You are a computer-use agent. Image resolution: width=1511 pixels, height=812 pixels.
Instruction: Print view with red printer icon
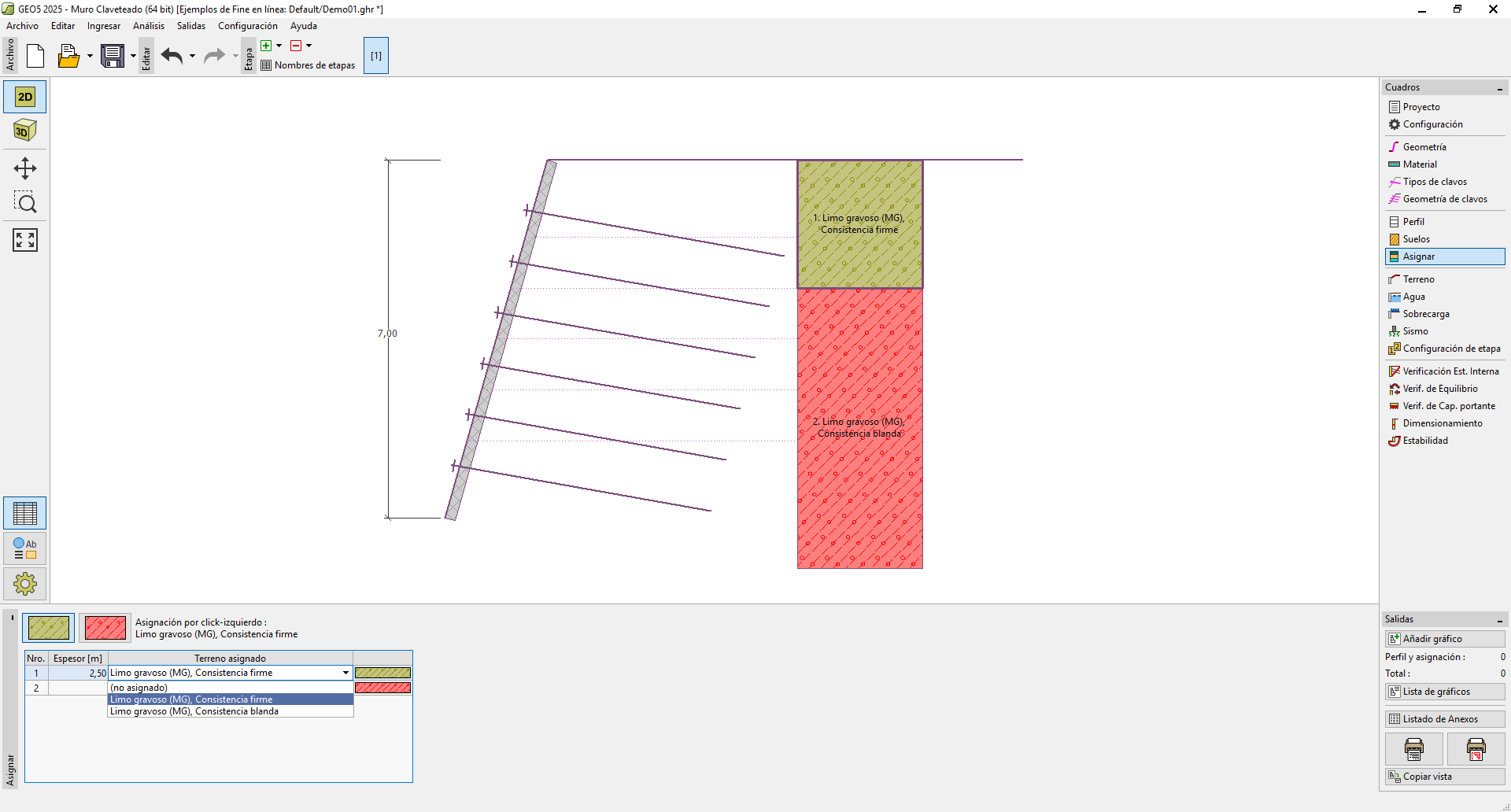(1476, 749)
